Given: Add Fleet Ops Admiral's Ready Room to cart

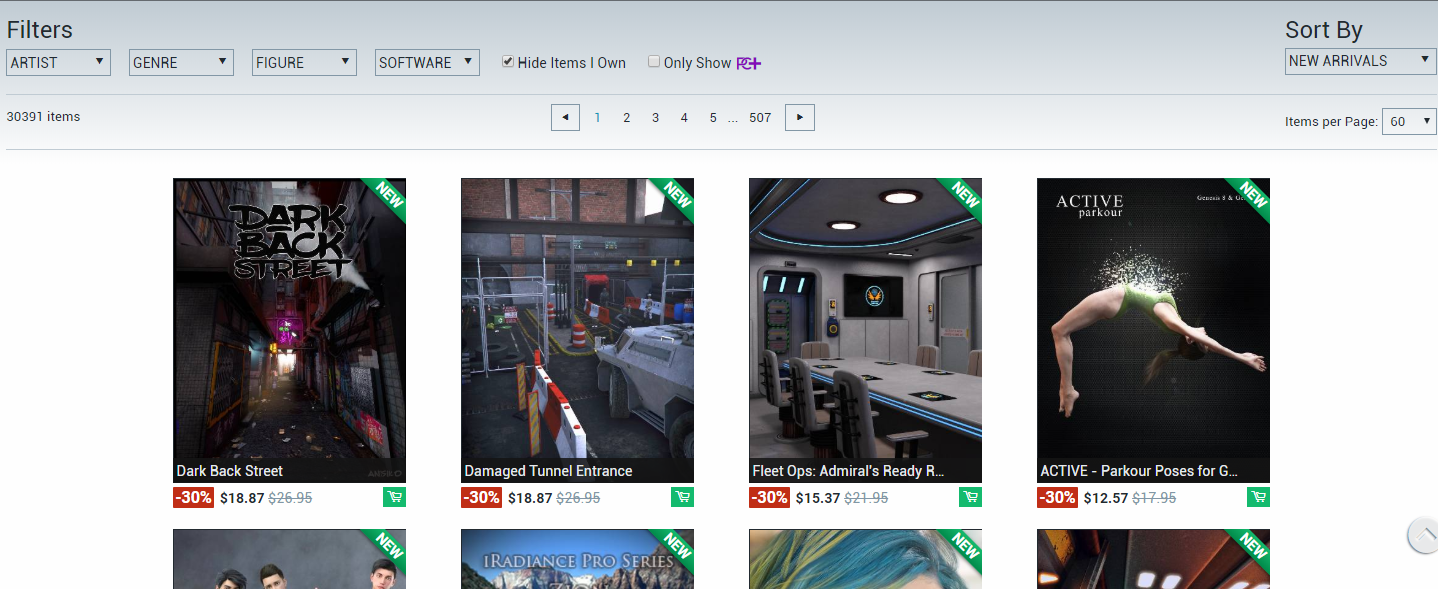Looking at the screenshot, I should (x=970, y=497).
